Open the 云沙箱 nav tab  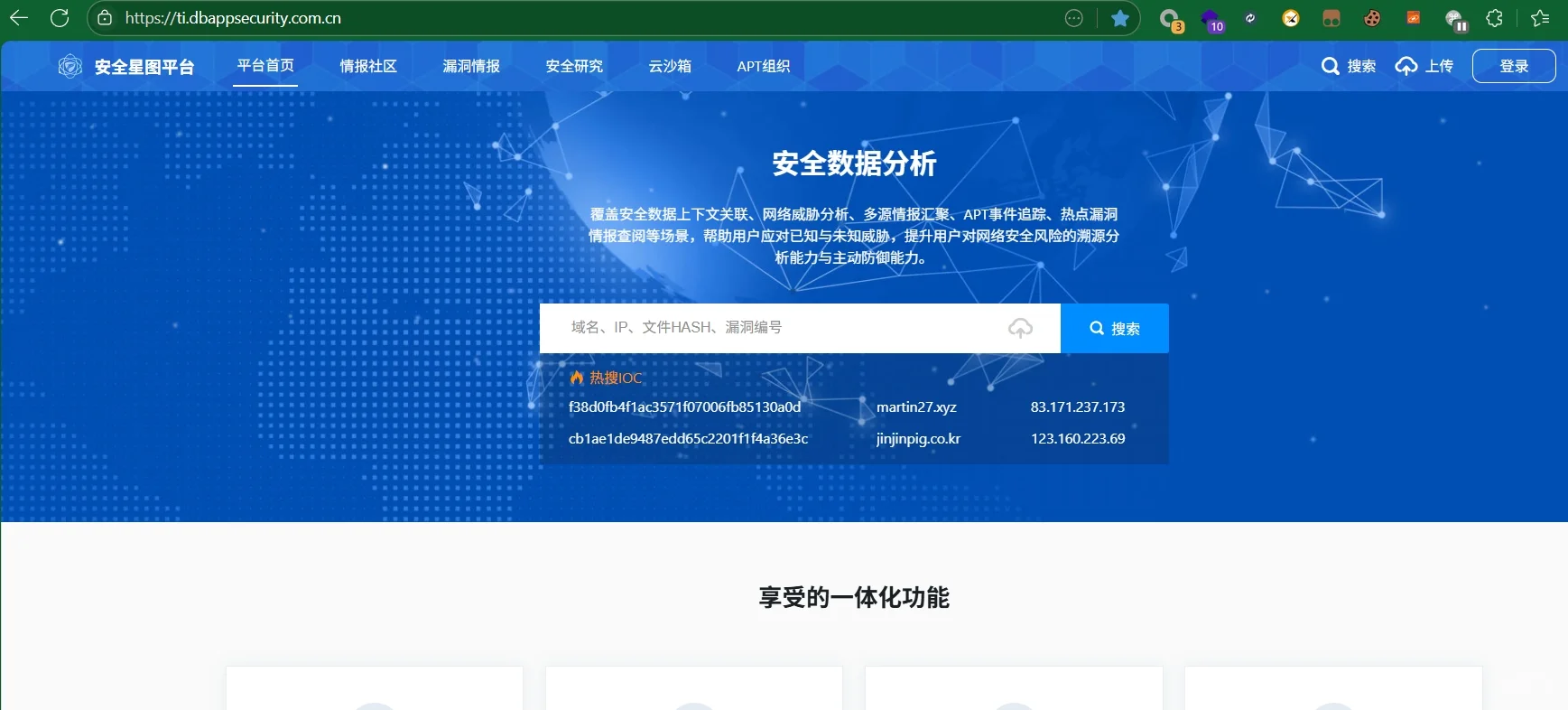(x=670, y=66)
